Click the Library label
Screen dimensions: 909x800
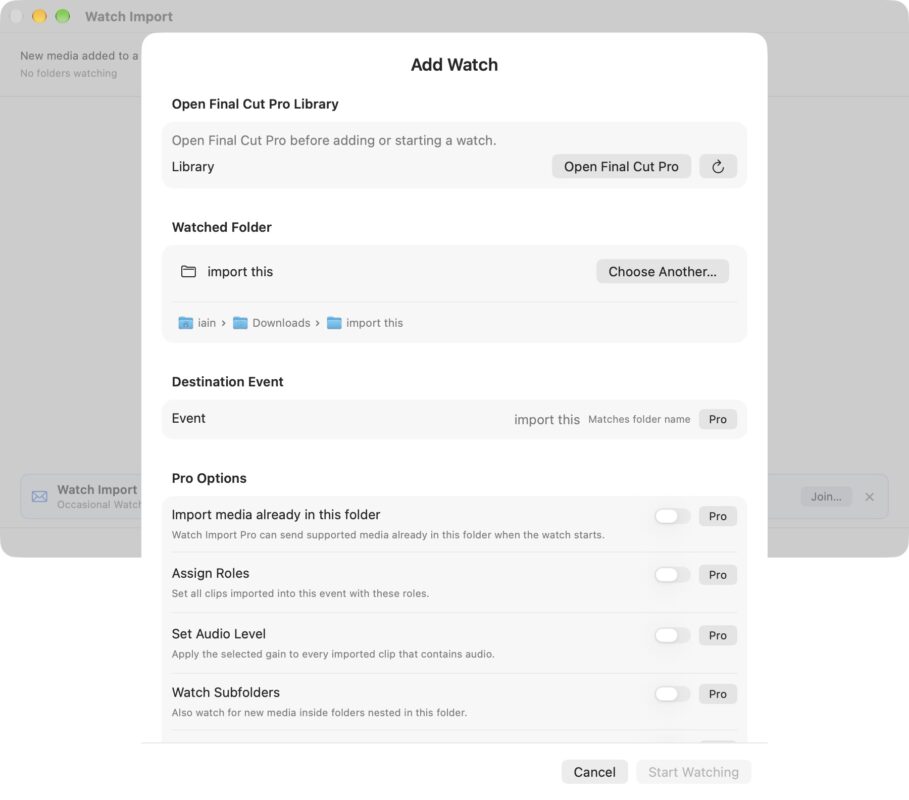(193, 166)
